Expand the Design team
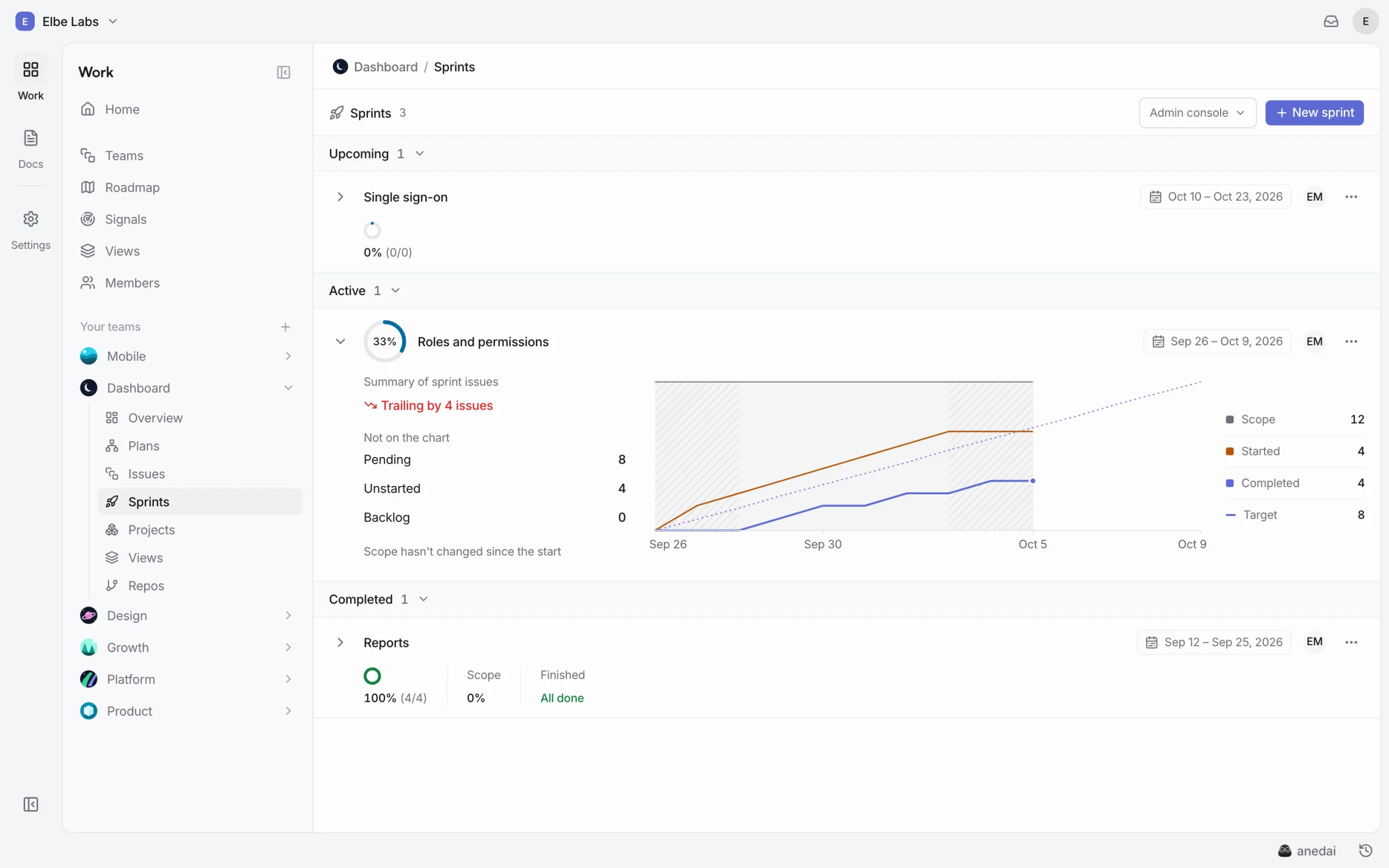 (288, 615)
